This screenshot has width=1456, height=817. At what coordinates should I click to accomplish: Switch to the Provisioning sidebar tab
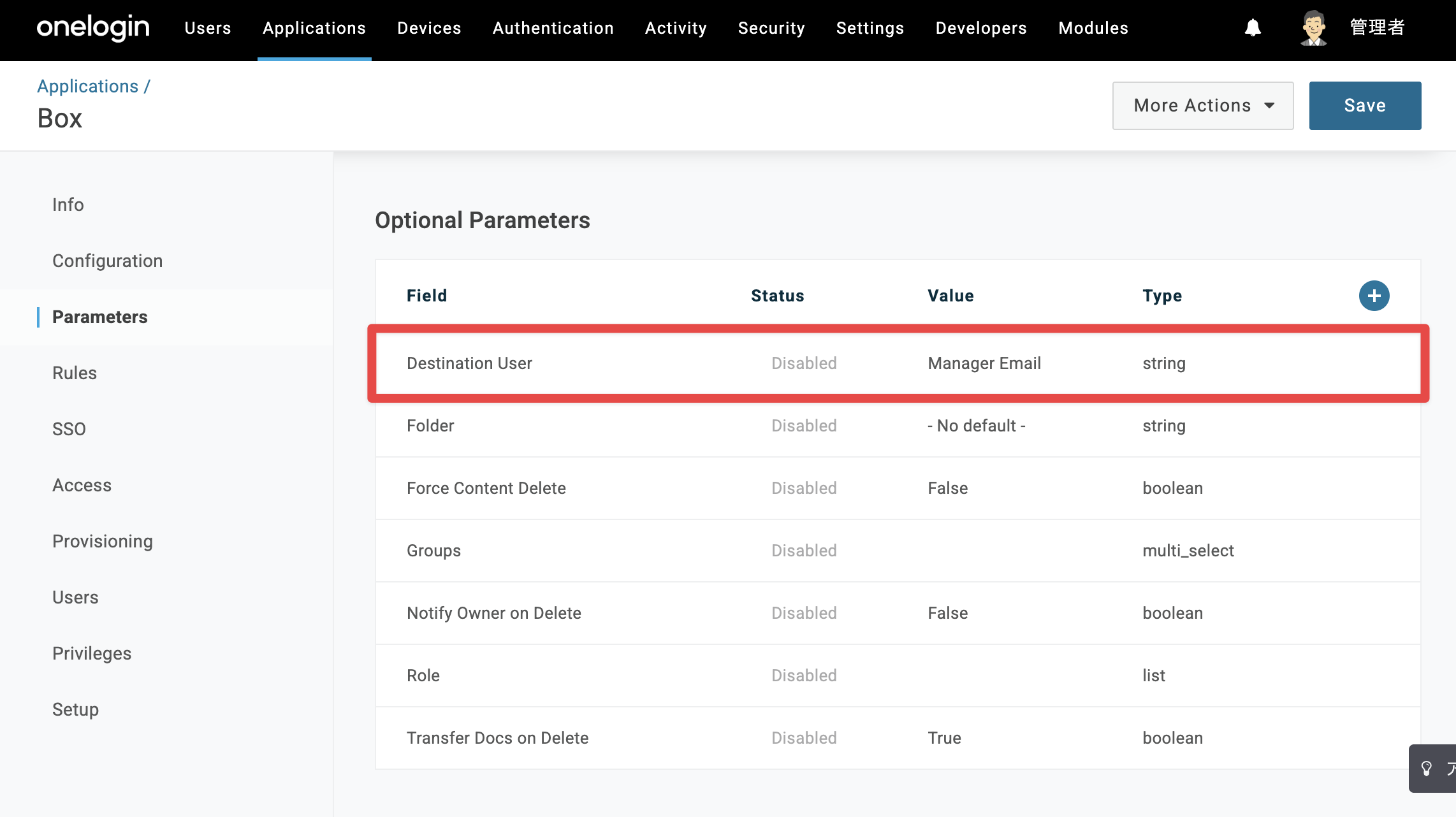(x=103, y=541)
